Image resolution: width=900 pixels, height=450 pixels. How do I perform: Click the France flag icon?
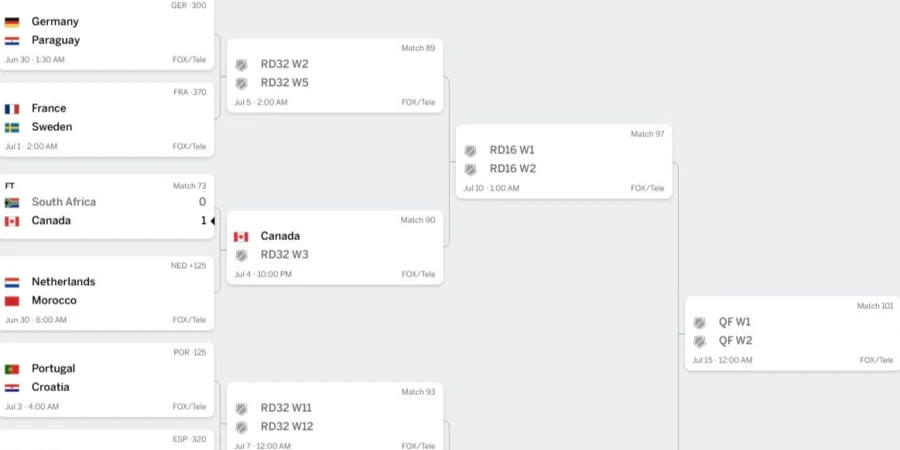[x=11, y=109]
